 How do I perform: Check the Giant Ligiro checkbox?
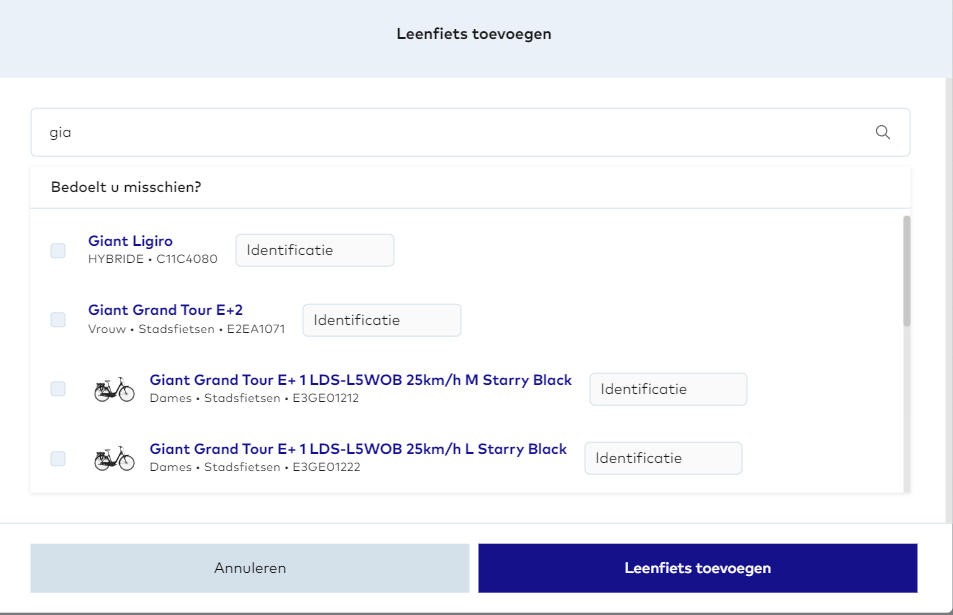(x=58, y=250)
